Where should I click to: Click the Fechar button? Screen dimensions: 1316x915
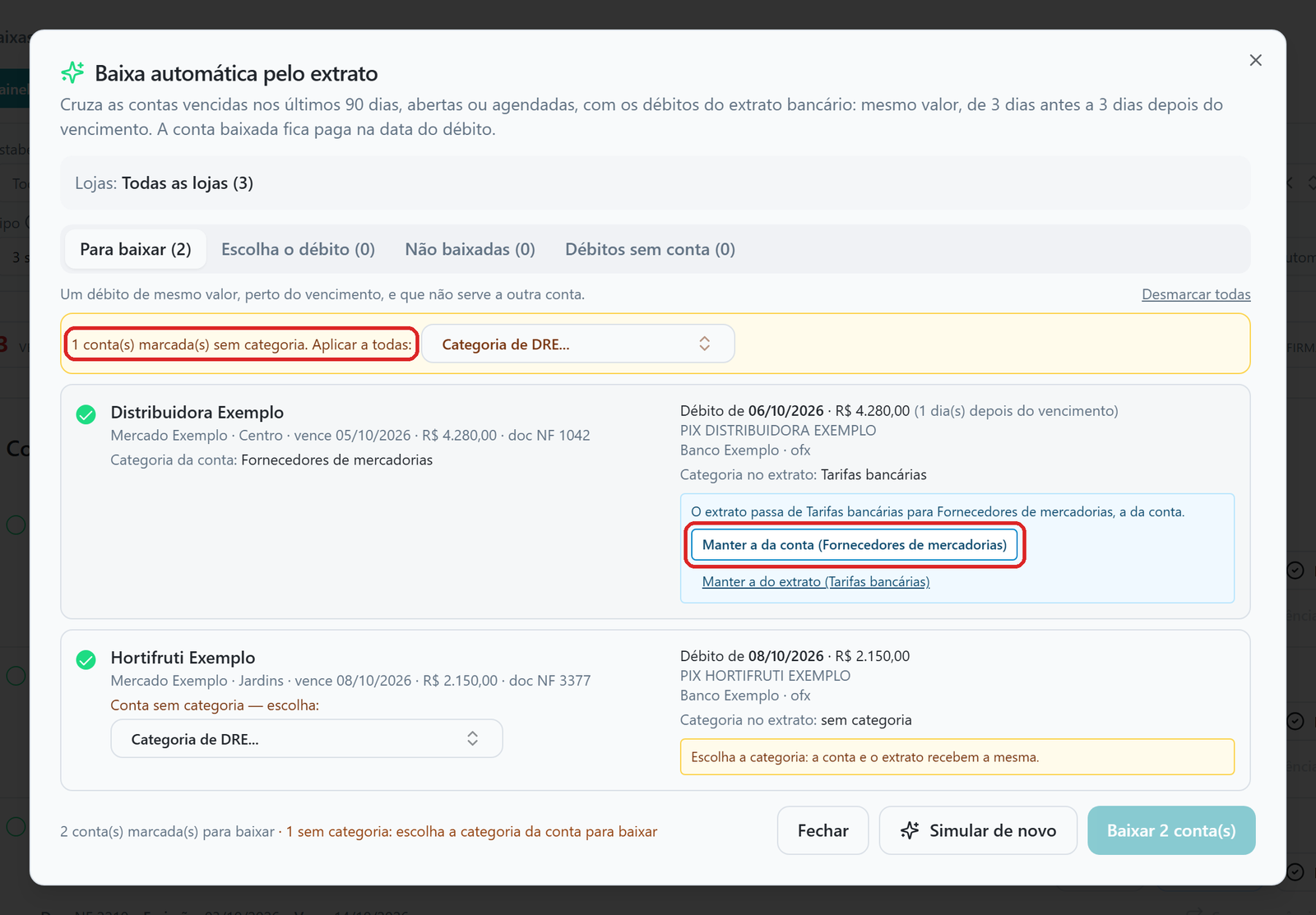pos(822,830)
